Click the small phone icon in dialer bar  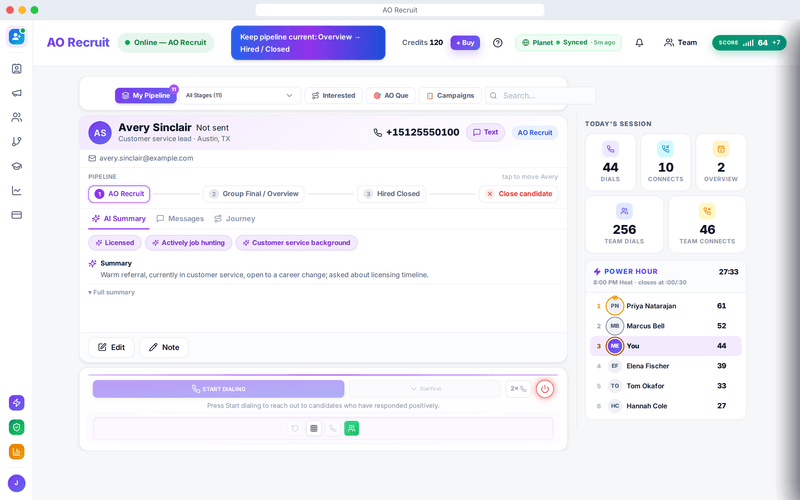pos(333,429)
